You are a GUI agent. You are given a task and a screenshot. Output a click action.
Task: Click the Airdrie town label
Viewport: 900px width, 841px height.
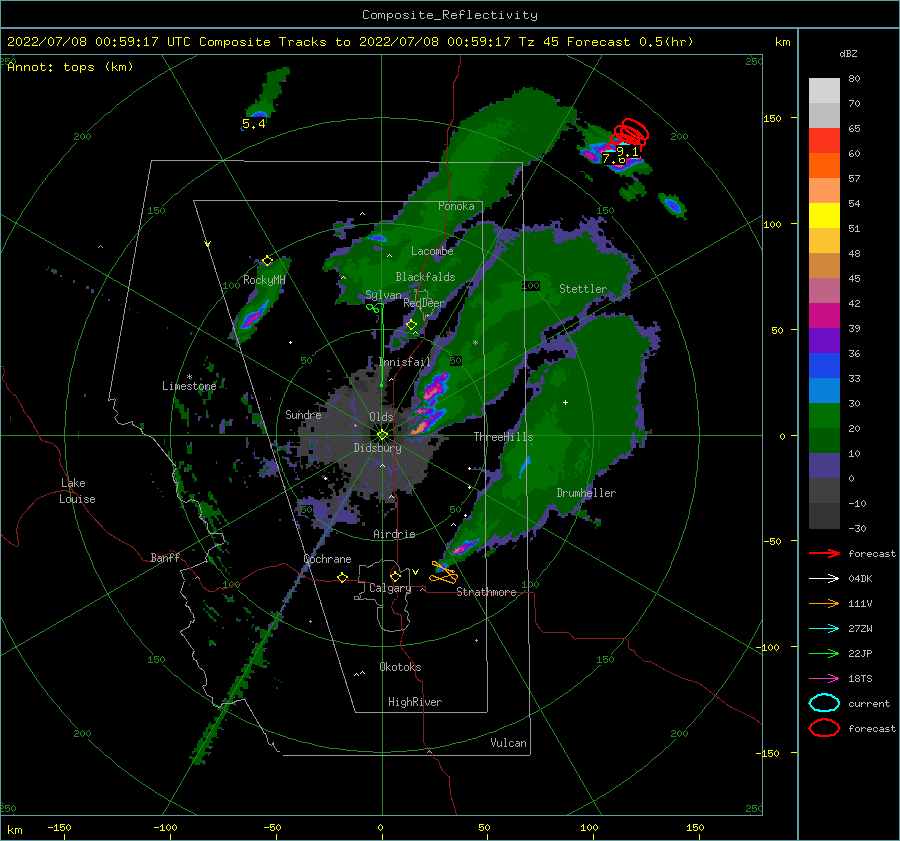[x=394, y=534]
